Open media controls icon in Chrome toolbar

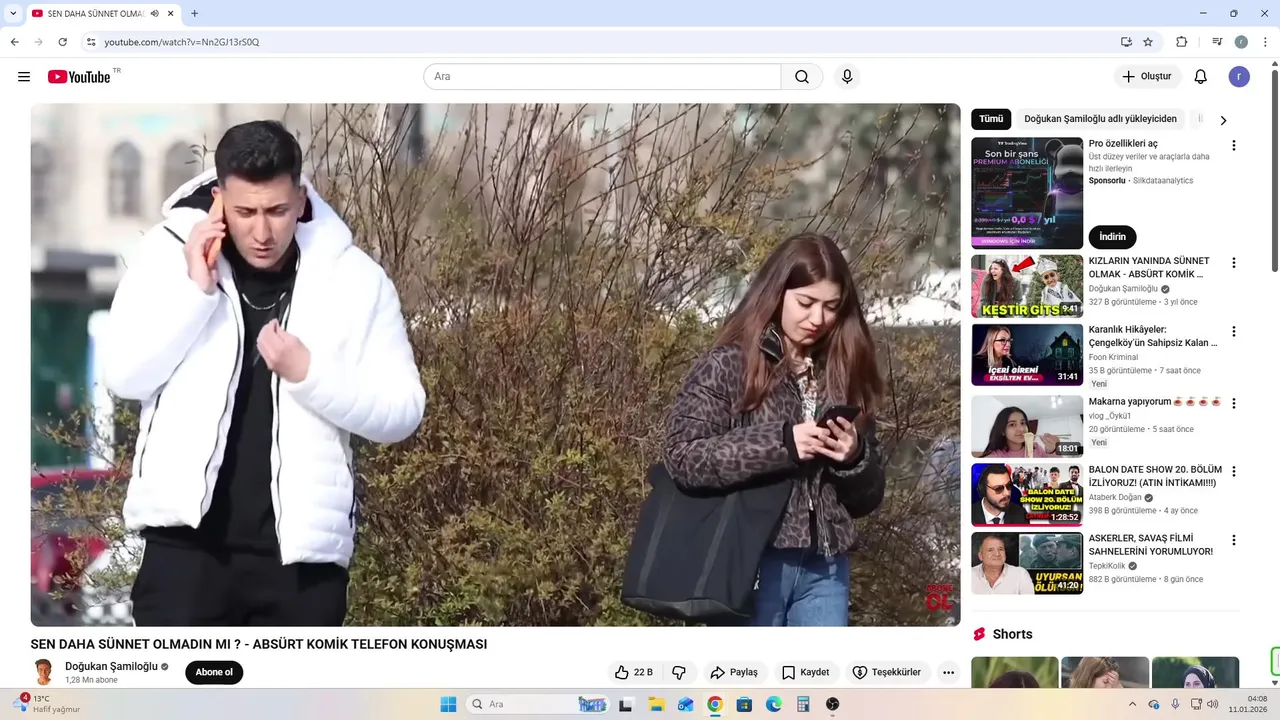(1217, 42)
